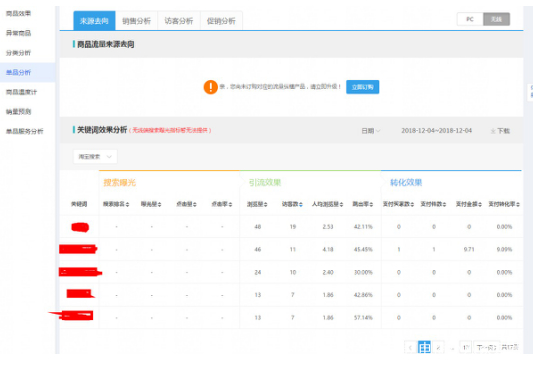Click the 45.45% bounce rate cell
533x366 pixels.
tap(363, 249)
